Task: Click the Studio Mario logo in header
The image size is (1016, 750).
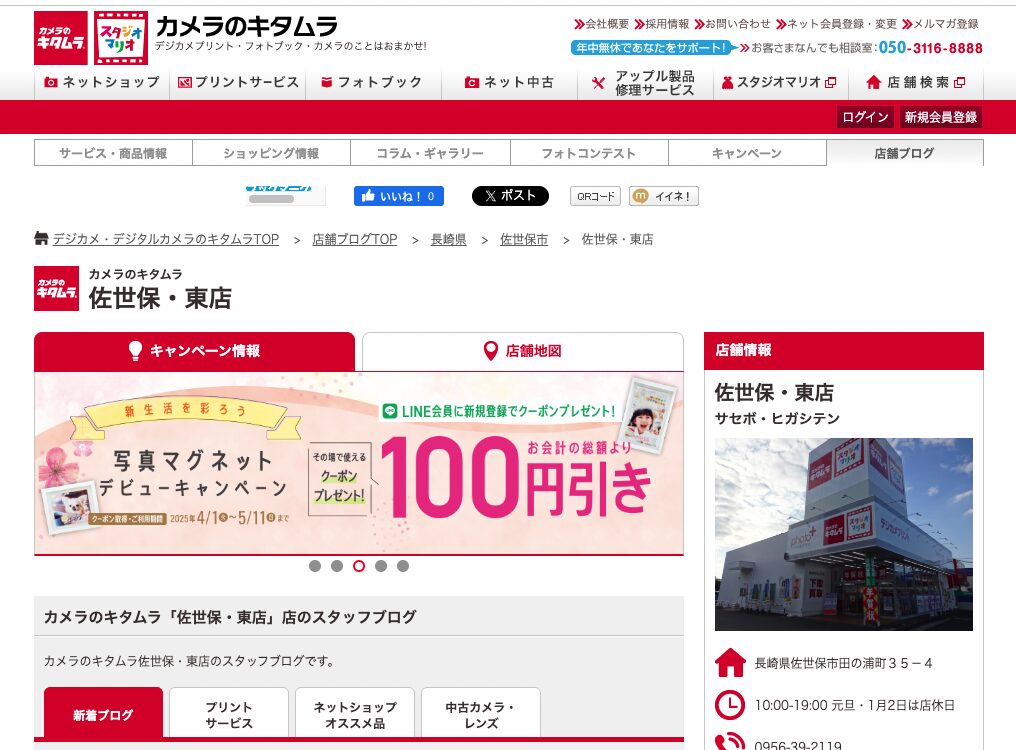Action: point(121,38)
